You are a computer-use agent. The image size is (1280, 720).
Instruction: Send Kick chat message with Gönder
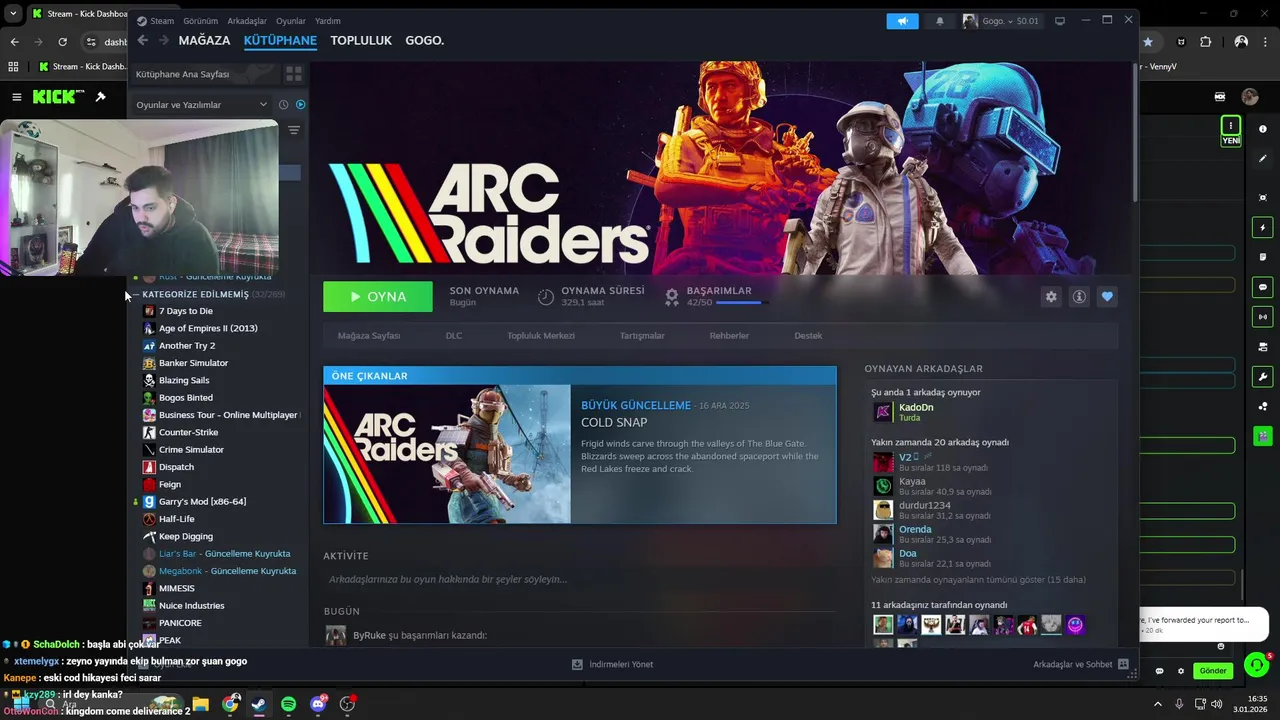(x=1213, y=671)
